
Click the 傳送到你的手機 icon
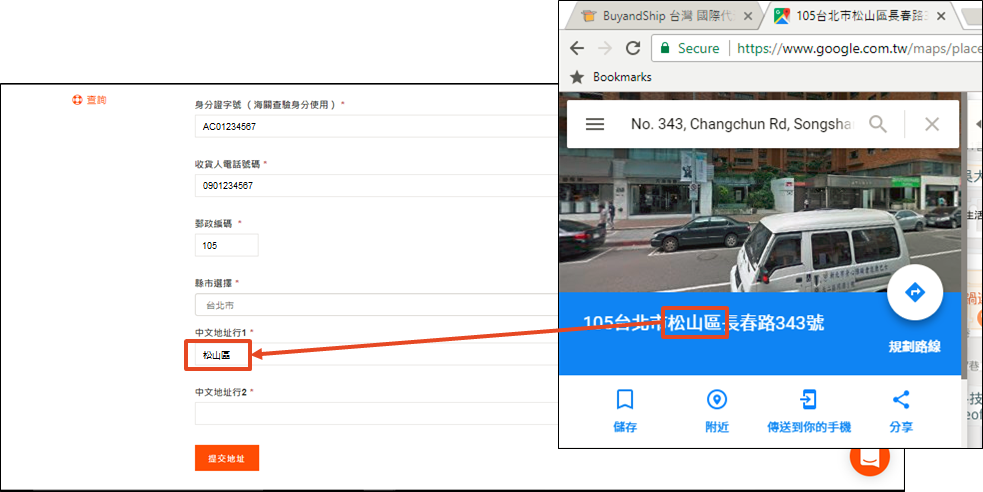click(808, 401)
